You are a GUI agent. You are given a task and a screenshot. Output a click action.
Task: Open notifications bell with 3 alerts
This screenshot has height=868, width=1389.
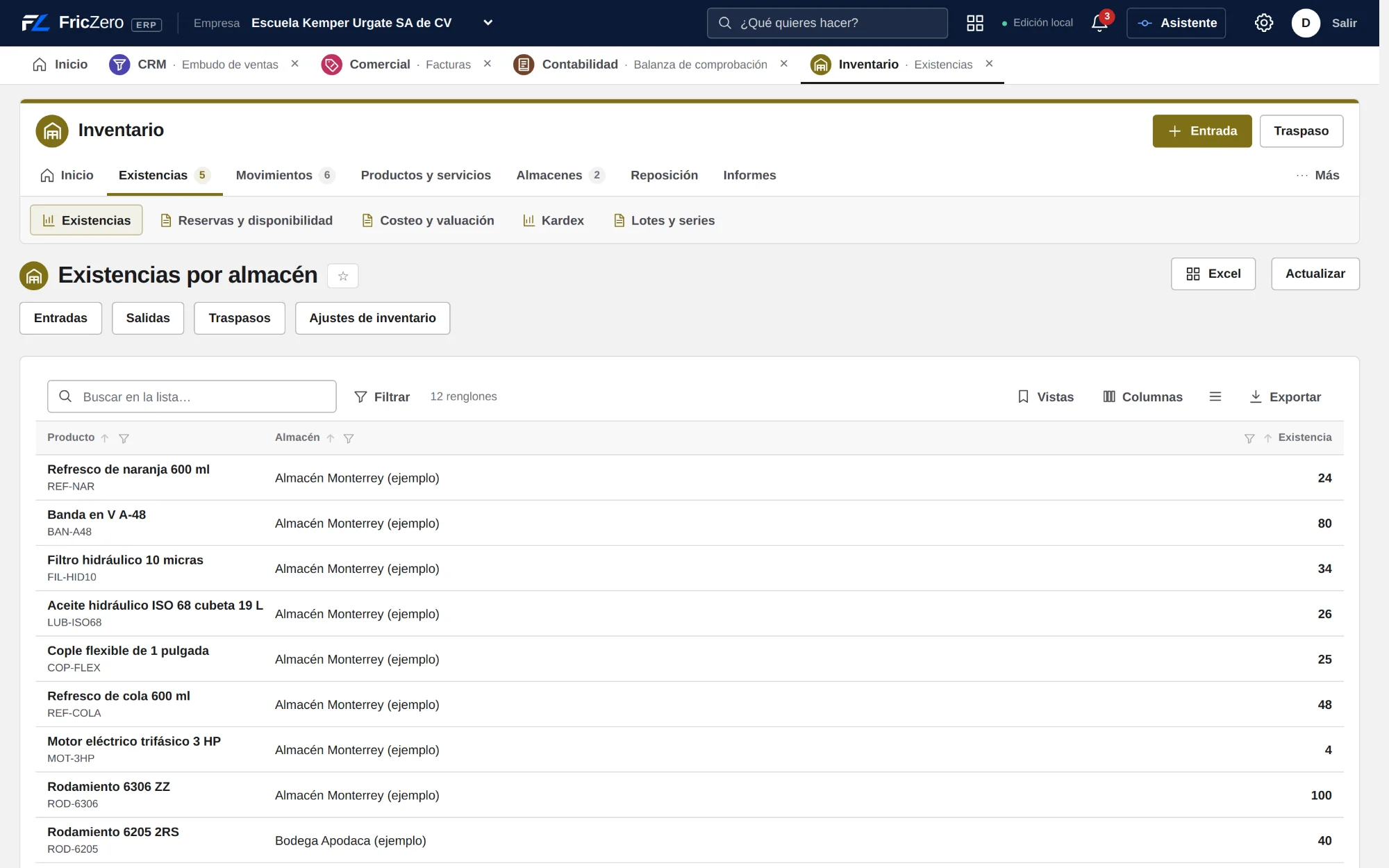pos(1100,23)
